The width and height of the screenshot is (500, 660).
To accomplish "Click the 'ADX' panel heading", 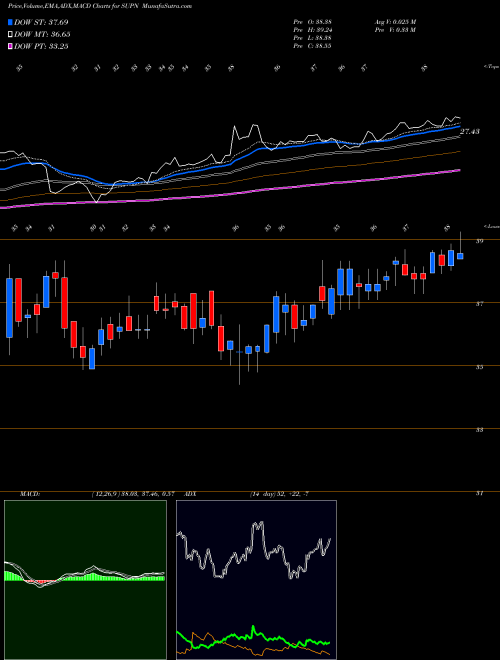I will 189,494.
